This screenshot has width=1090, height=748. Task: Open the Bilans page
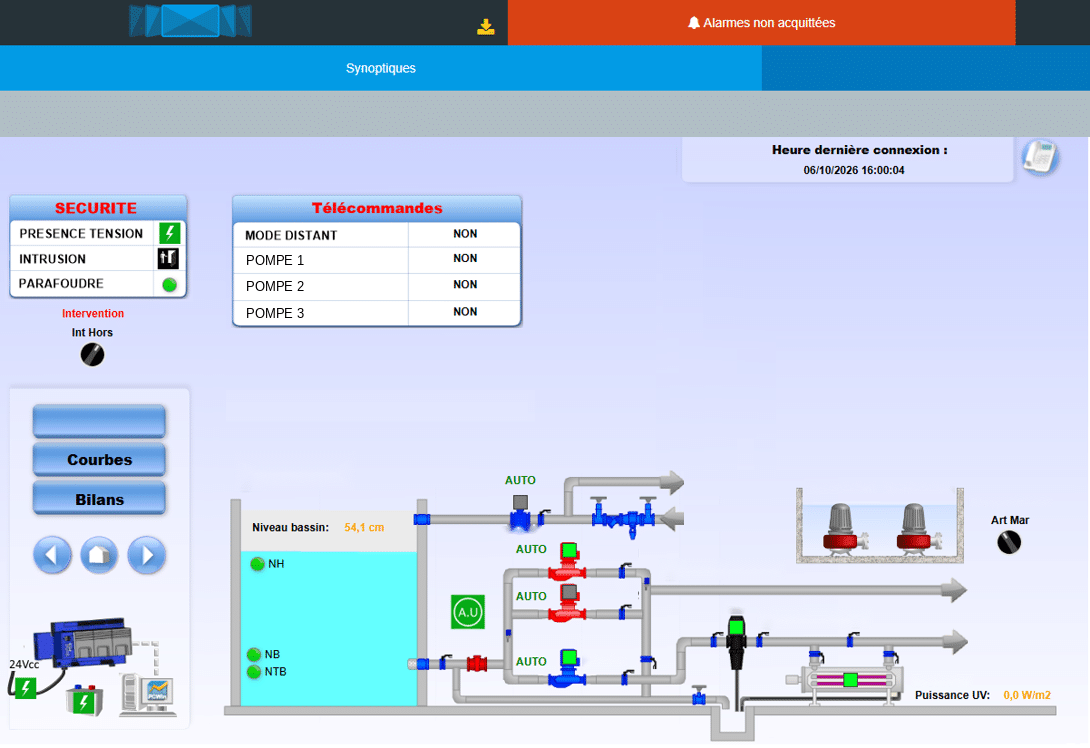[99, 499]
